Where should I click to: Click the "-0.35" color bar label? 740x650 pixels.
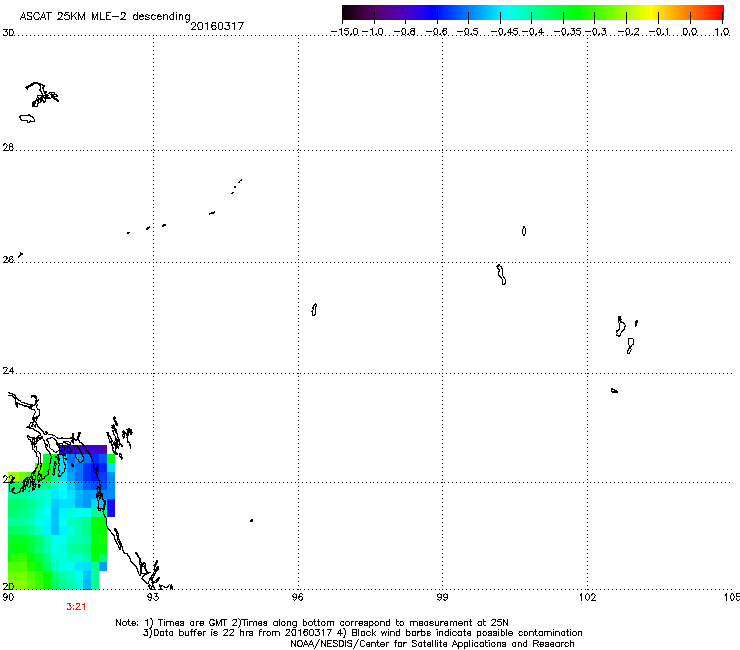[x=568, y=32]
